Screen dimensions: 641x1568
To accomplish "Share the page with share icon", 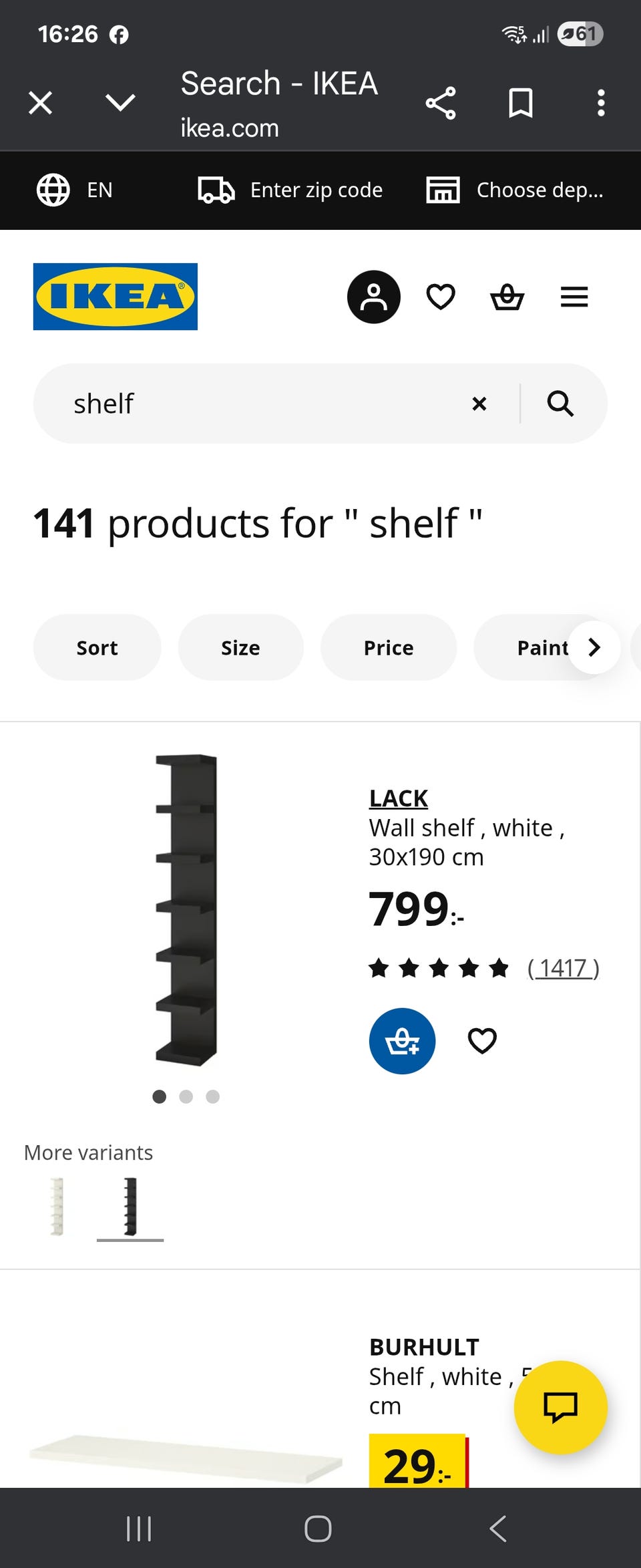I will click(441, 104).
